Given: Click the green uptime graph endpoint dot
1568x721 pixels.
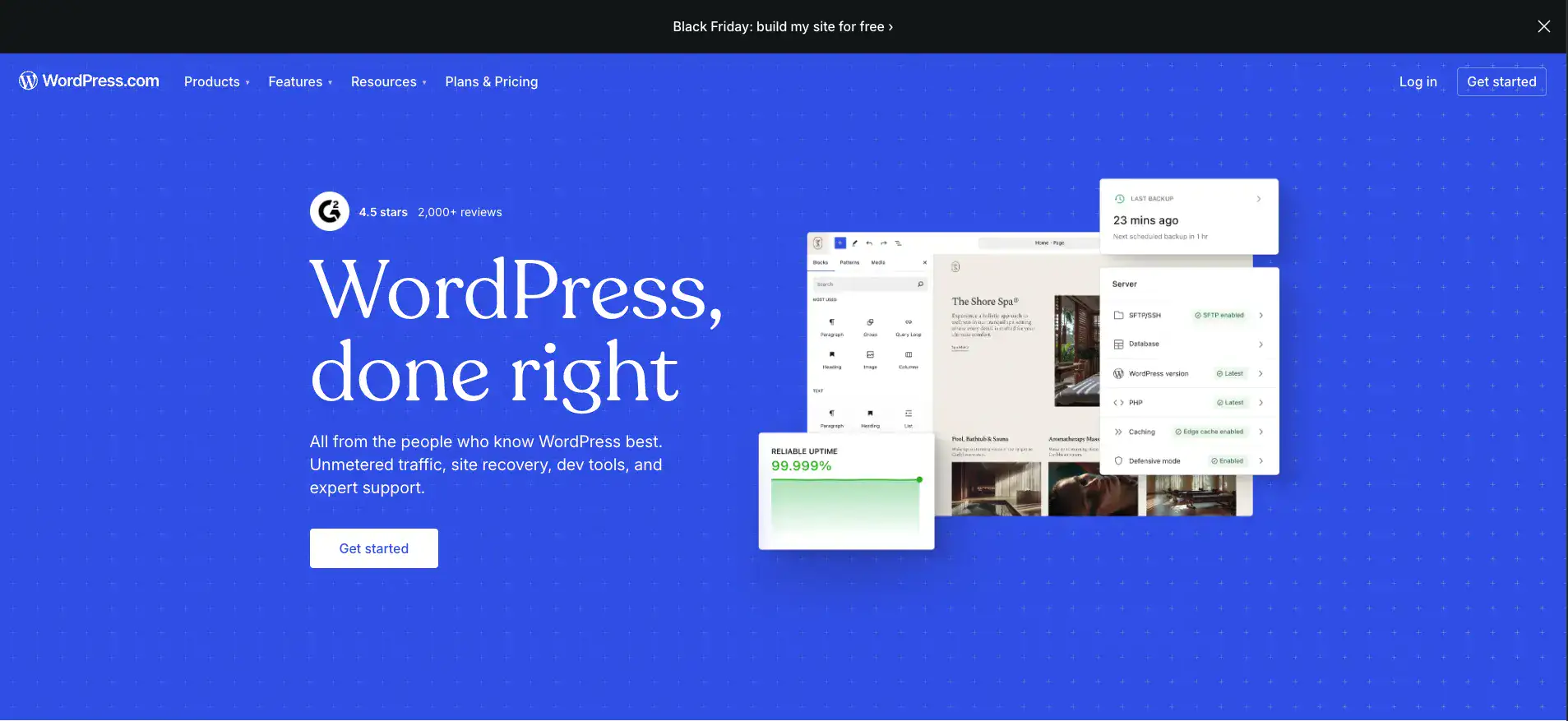Looking at the screenshot, I should (919, 479).
